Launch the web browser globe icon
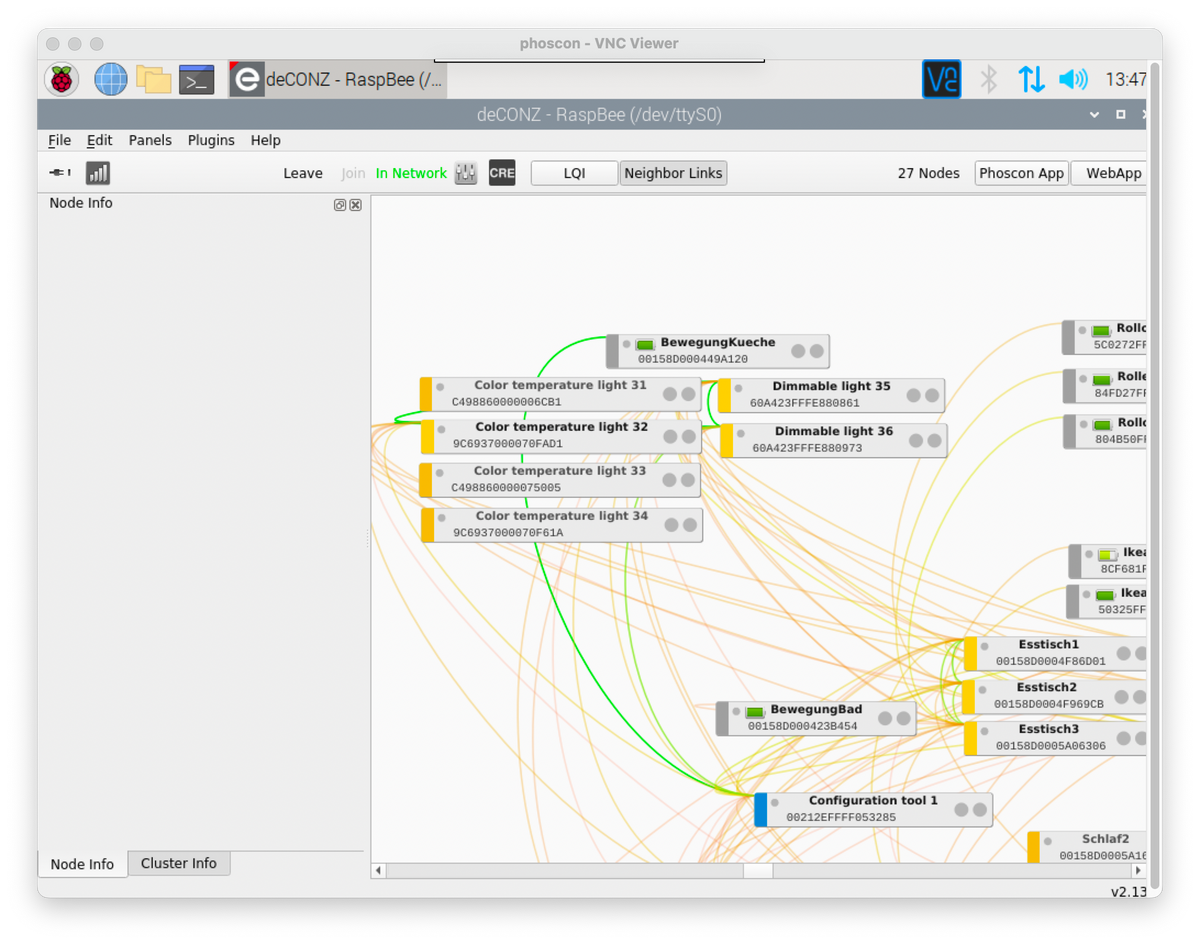This screenshot has width=1200, height=944. 111,79
